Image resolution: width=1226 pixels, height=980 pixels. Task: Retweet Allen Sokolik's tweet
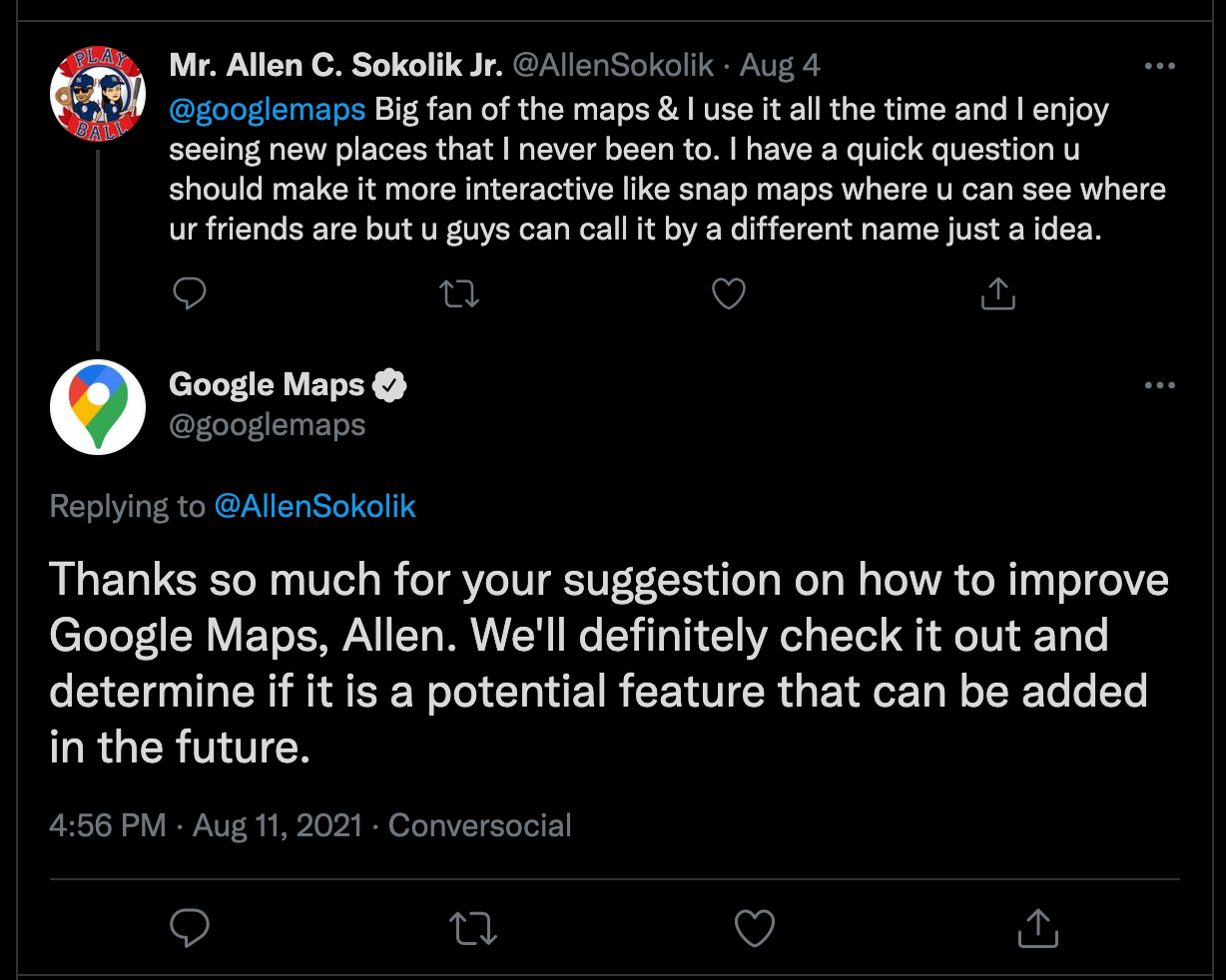pos(459,293)
